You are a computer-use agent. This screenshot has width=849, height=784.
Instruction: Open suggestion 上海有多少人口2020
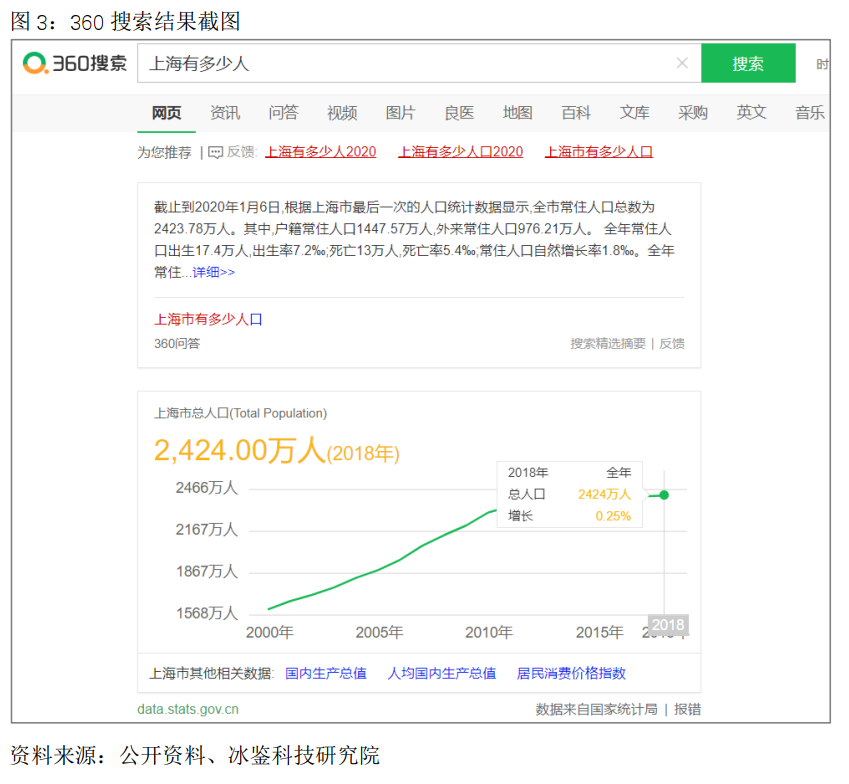461,152
